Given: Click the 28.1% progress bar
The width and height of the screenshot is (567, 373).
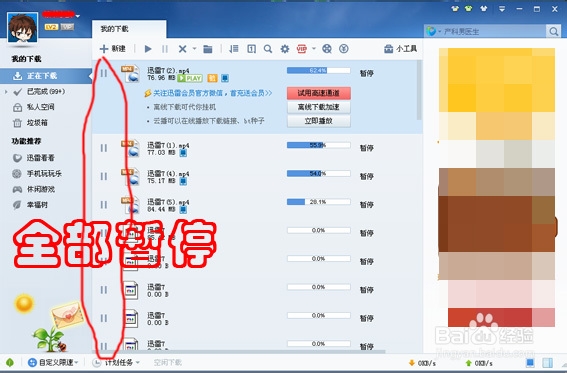Looking at the screenshot, I should click(x=319, y=202).
